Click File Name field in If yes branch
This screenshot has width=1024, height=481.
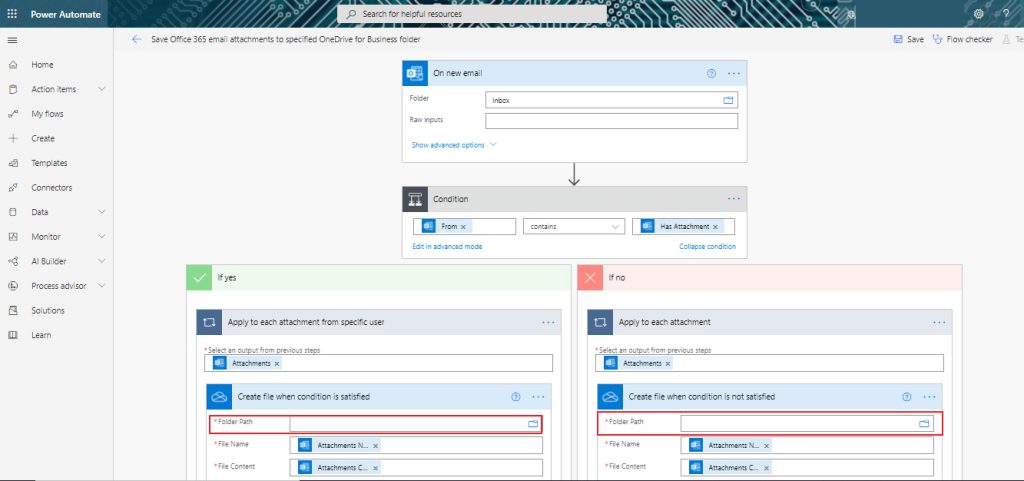(416, 445)
